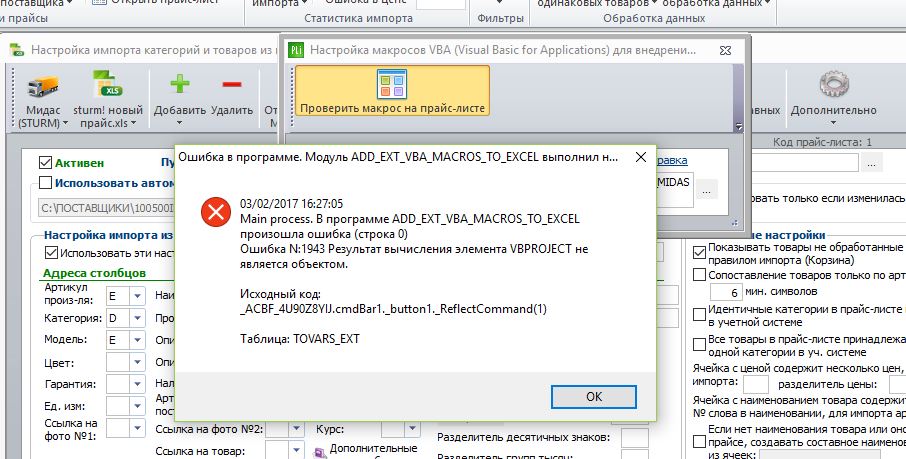The image size is (906, 459).
Task: Open 'Ссылка на фото №1' dropdown
Action: click(137, 428)
